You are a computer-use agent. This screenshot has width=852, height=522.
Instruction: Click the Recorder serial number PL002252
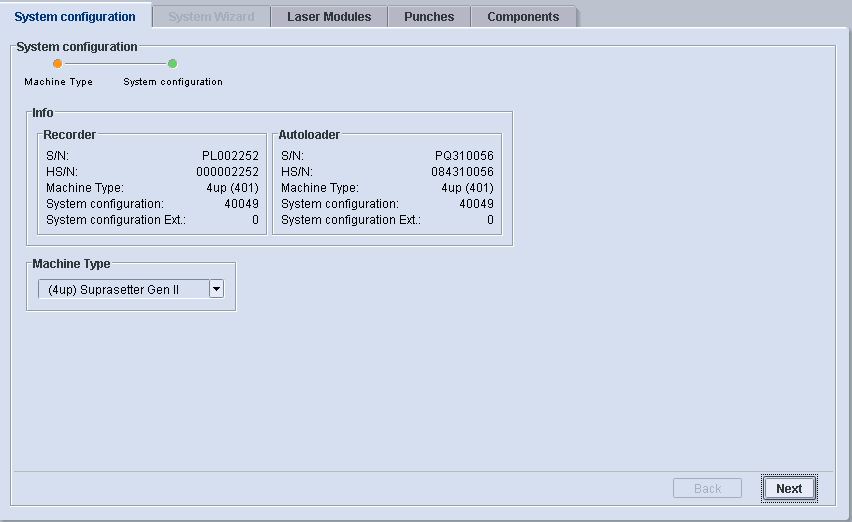pos(230,156)
